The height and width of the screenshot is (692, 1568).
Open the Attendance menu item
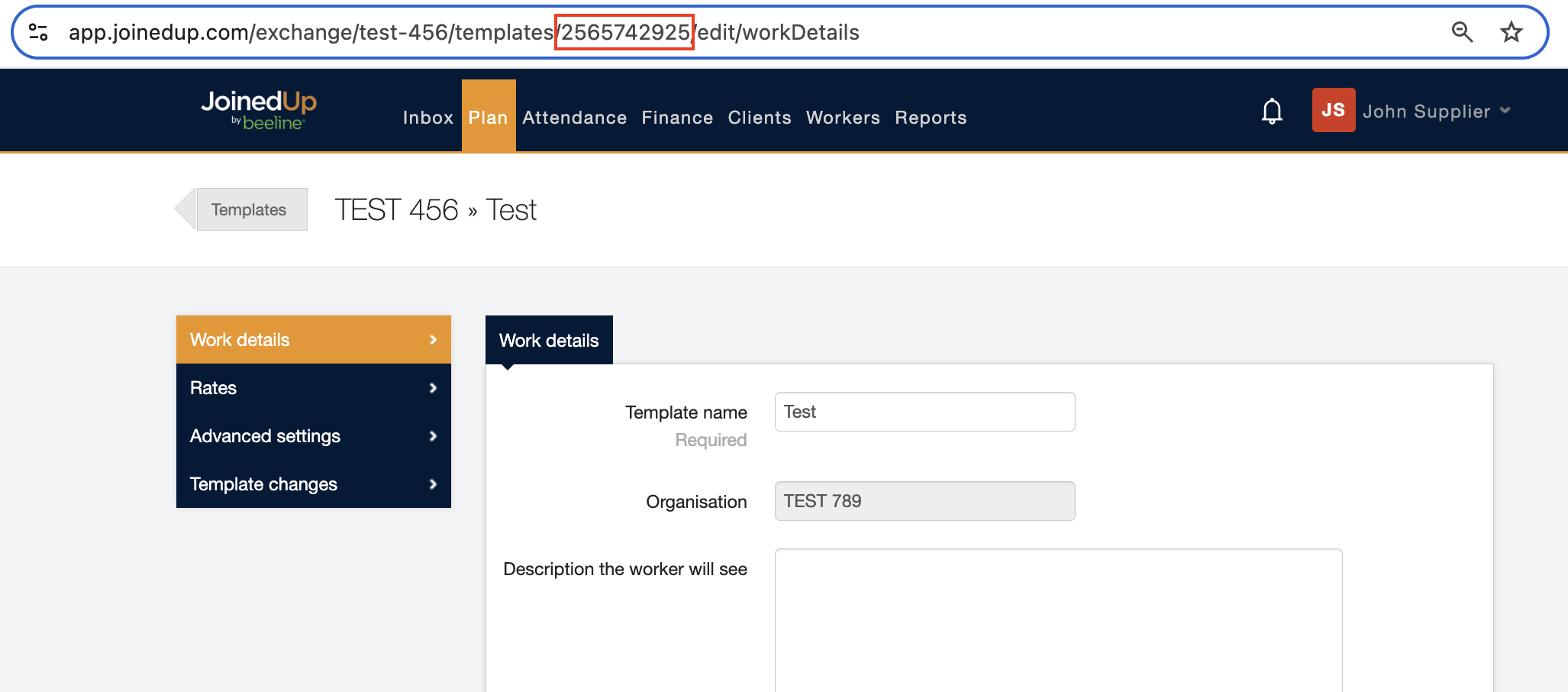574,118
